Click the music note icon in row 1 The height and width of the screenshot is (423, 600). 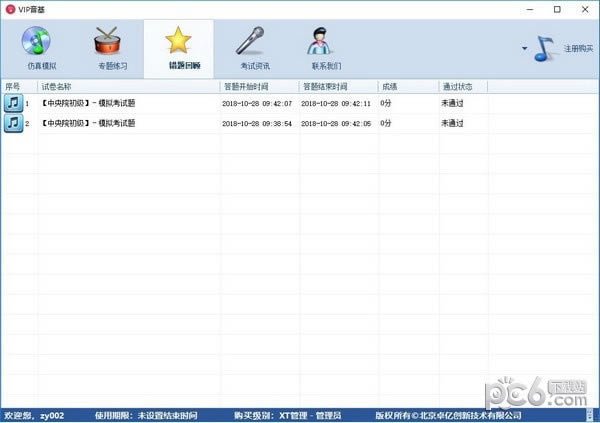coord(14,103)
